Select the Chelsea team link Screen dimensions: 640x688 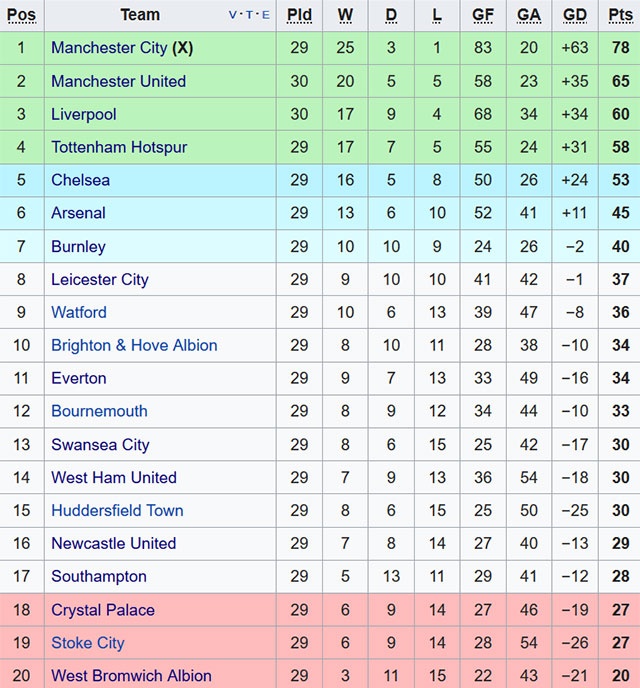pyautogui.click(x=80, y=180)
